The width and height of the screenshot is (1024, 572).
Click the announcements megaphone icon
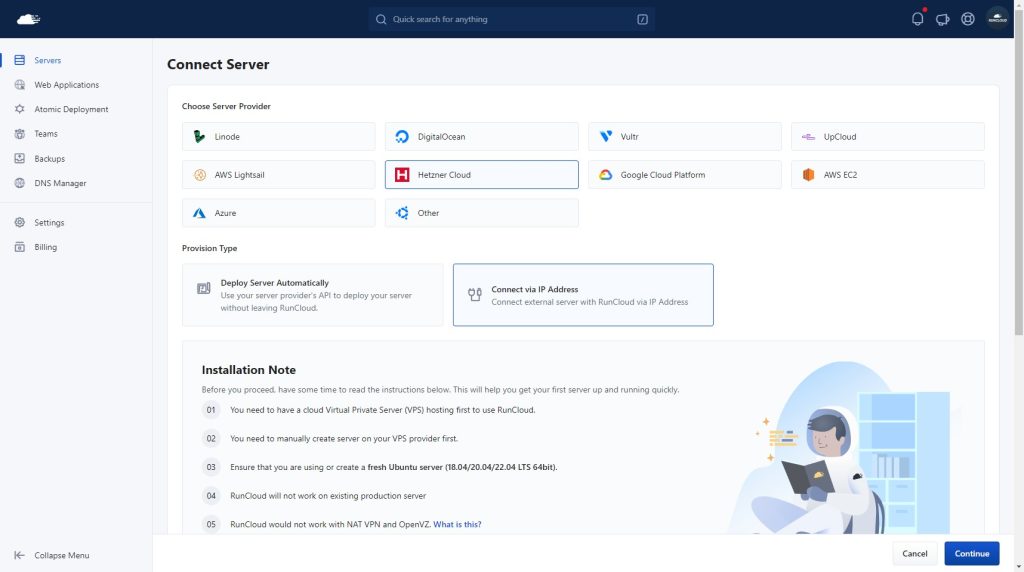(x=942, y=19)
